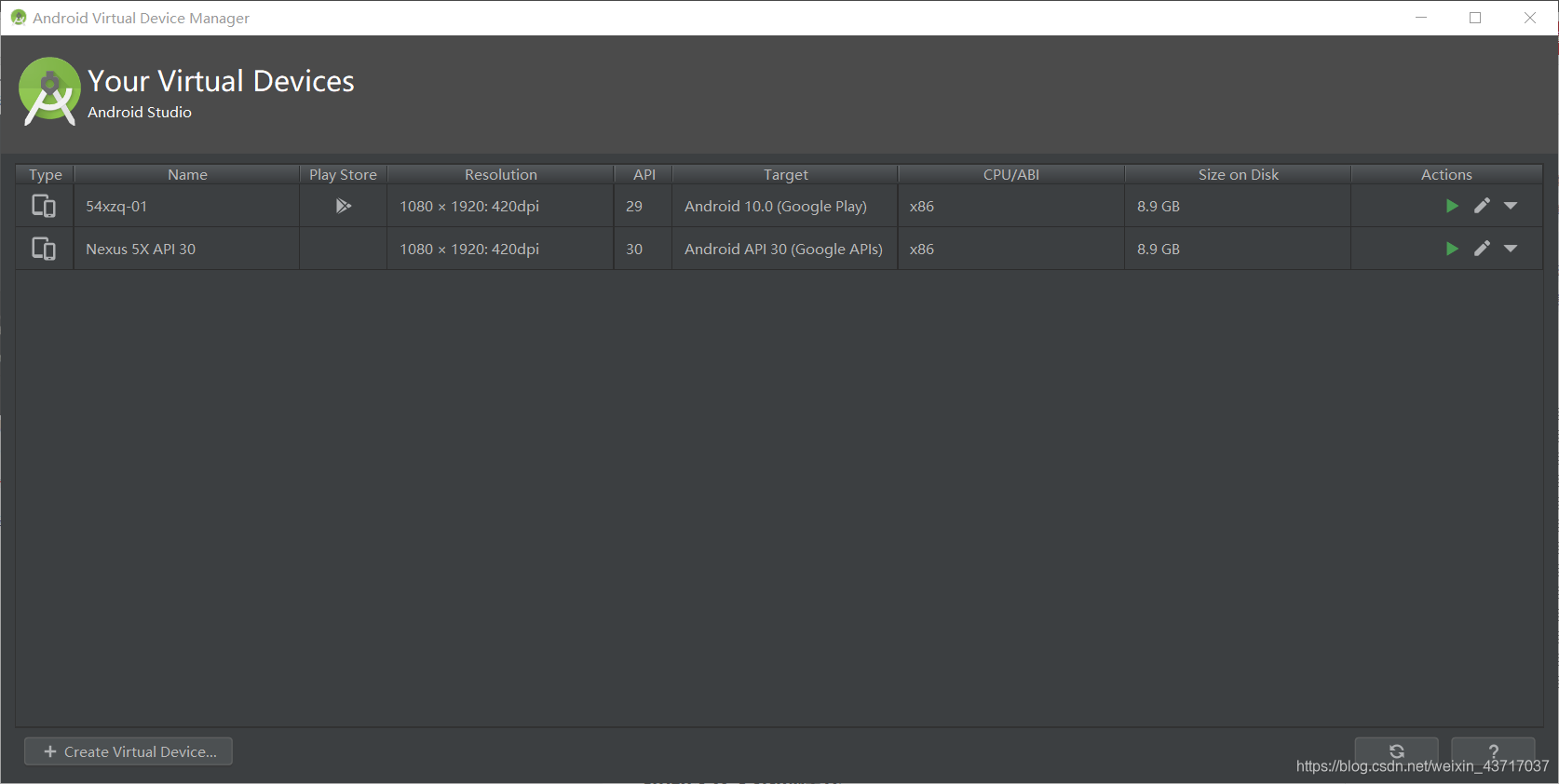Click the 8.9 GB size for 54xzq-01
Image resolution: width=1559 pixels, height=784 pixels.
(x=1159, y=206)
